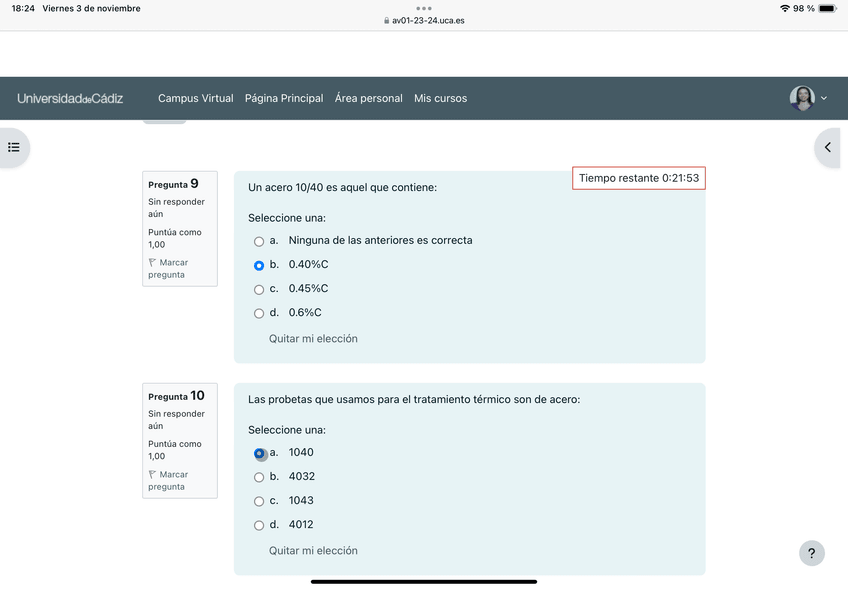The height and width of the screenshot is (589, 848).
Task: Click Quitar mi elección under question 10
Action: 313,551
